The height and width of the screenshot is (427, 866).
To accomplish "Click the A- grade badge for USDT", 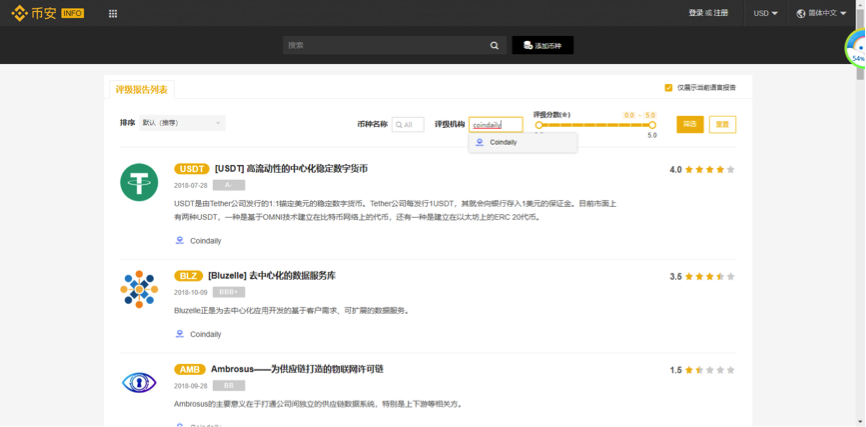I will pos(229,185).
